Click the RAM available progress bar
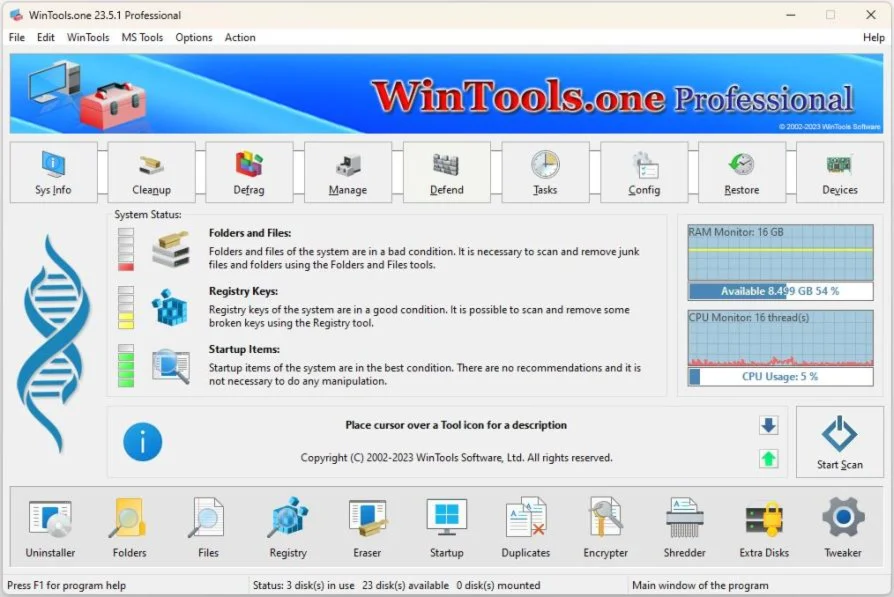The height and width of the screenshot is (597, 894). click(780, 290)
